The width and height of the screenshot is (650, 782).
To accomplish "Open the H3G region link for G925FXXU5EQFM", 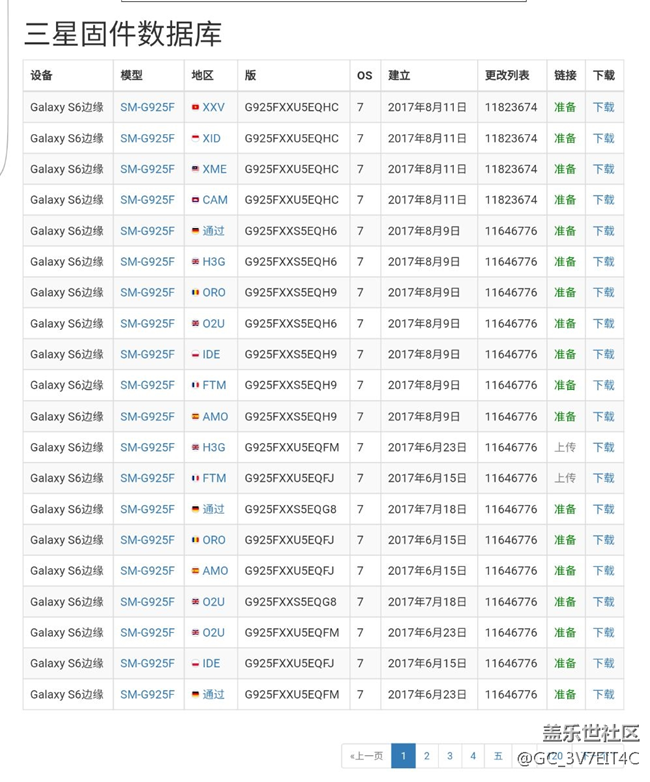I will (x=214, y=447).
